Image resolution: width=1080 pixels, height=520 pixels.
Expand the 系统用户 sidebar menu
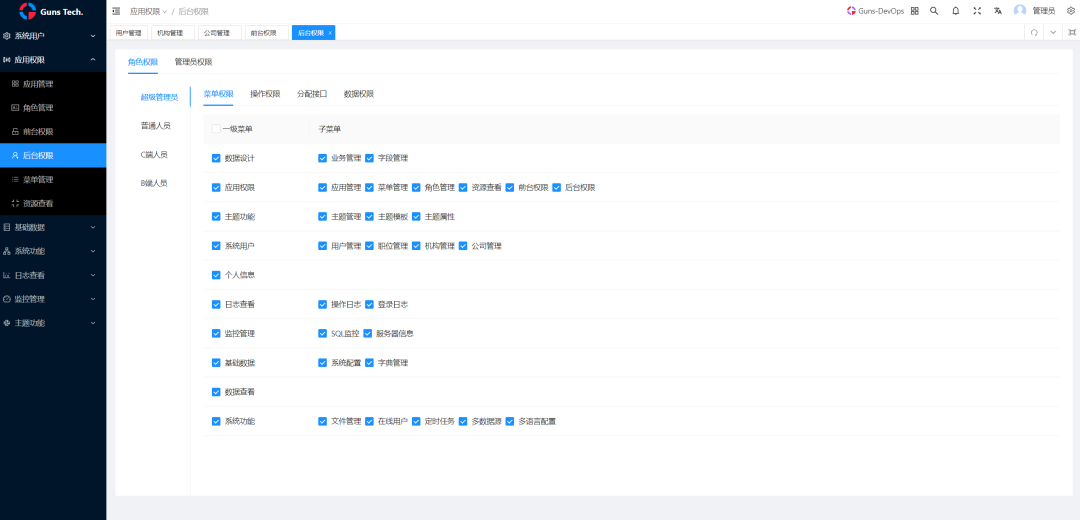point(52,36)
